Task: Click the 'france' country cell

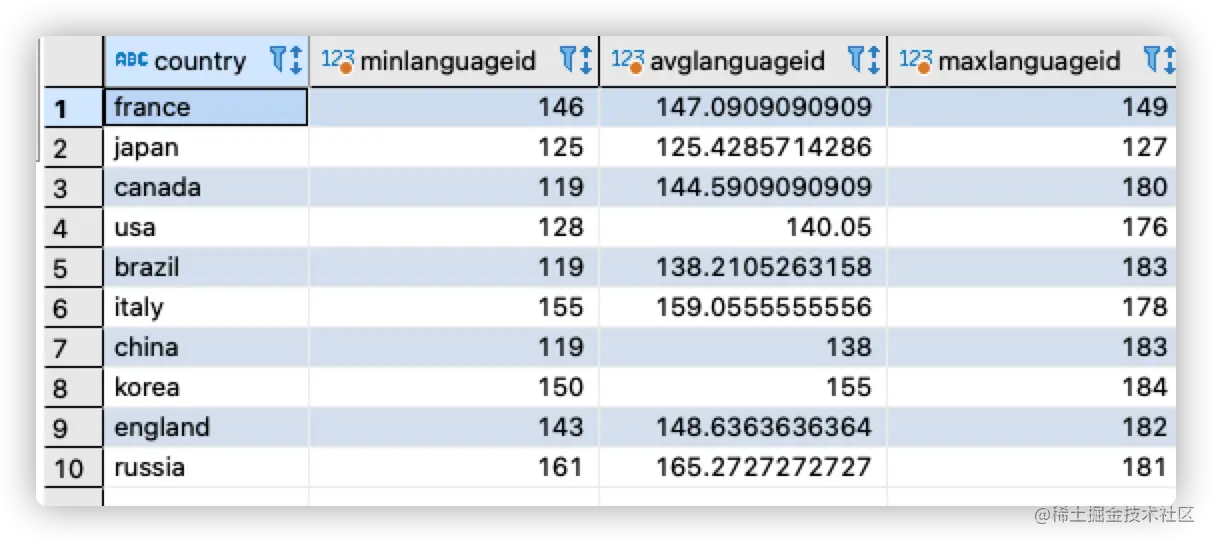Action: (x=206, y=107)
